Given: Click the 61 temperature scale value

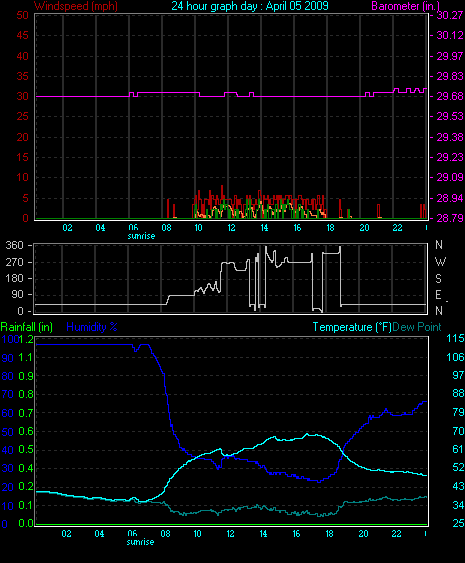Looking at the screenshot, I should pos(458,449).
